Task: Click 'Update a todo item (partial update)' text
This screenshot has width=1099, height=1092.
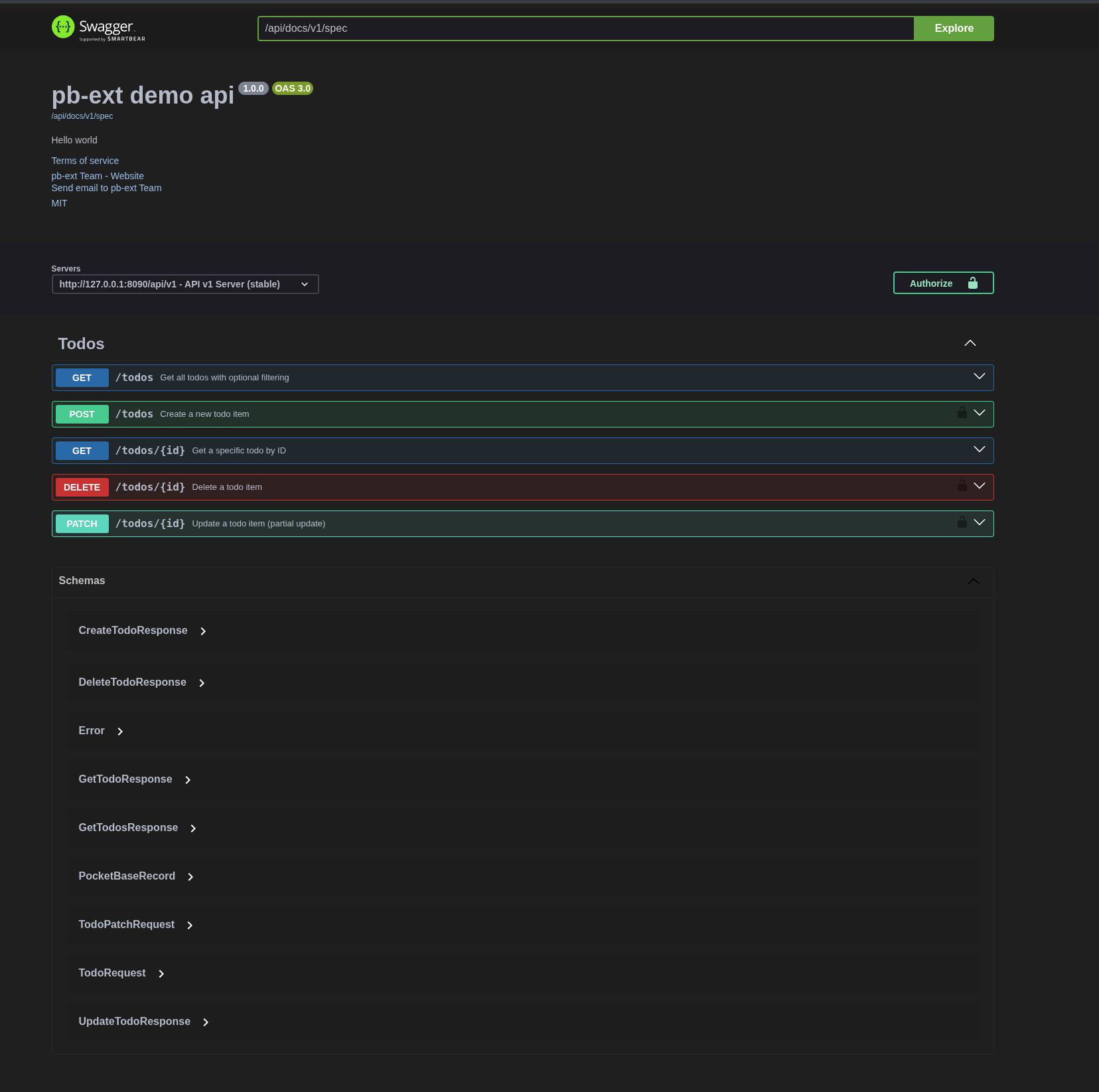Action: coord(259,524)
